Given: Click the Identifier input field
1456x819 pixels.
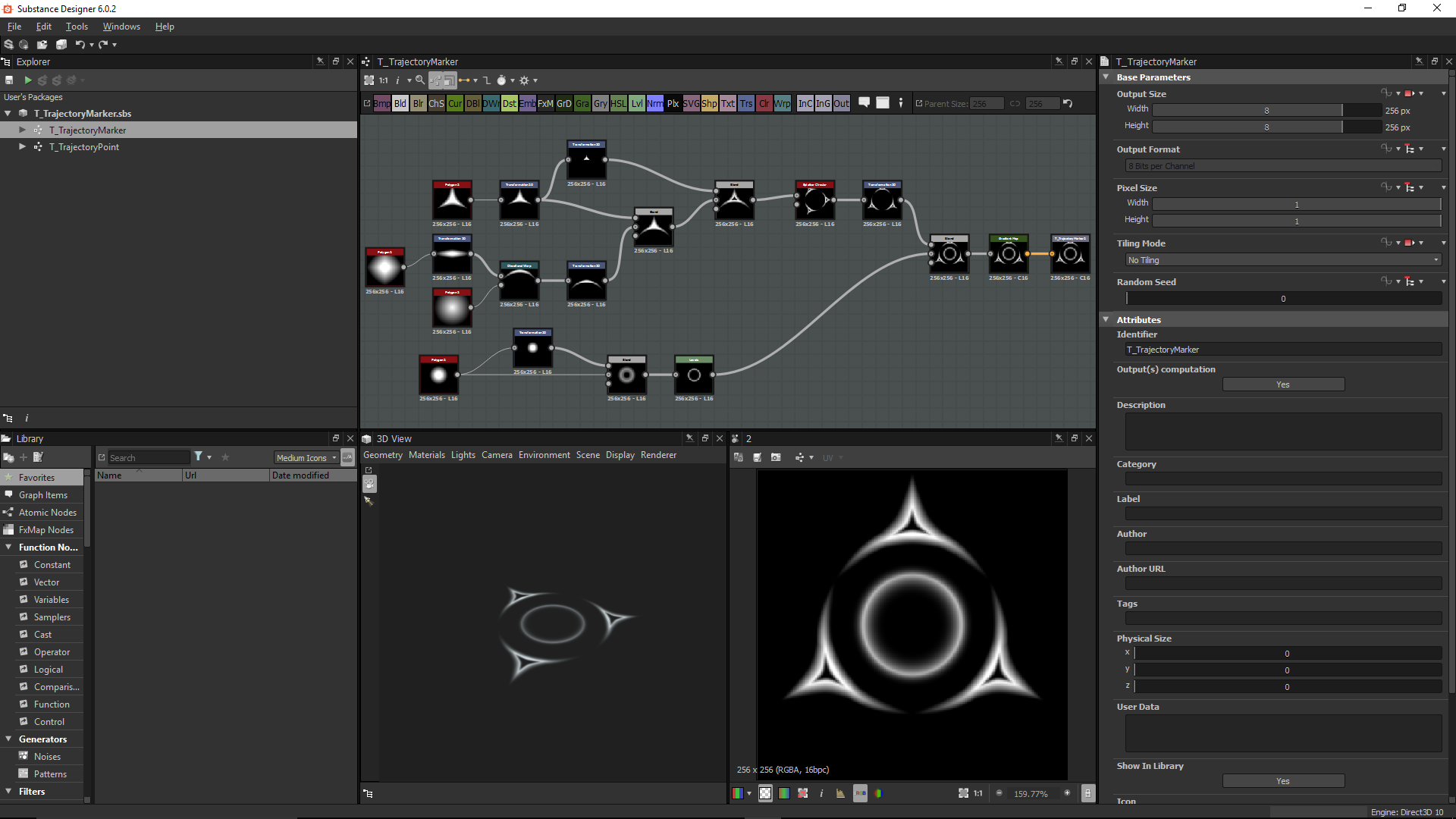Looking at the screenshot, I should point(1284,349).
